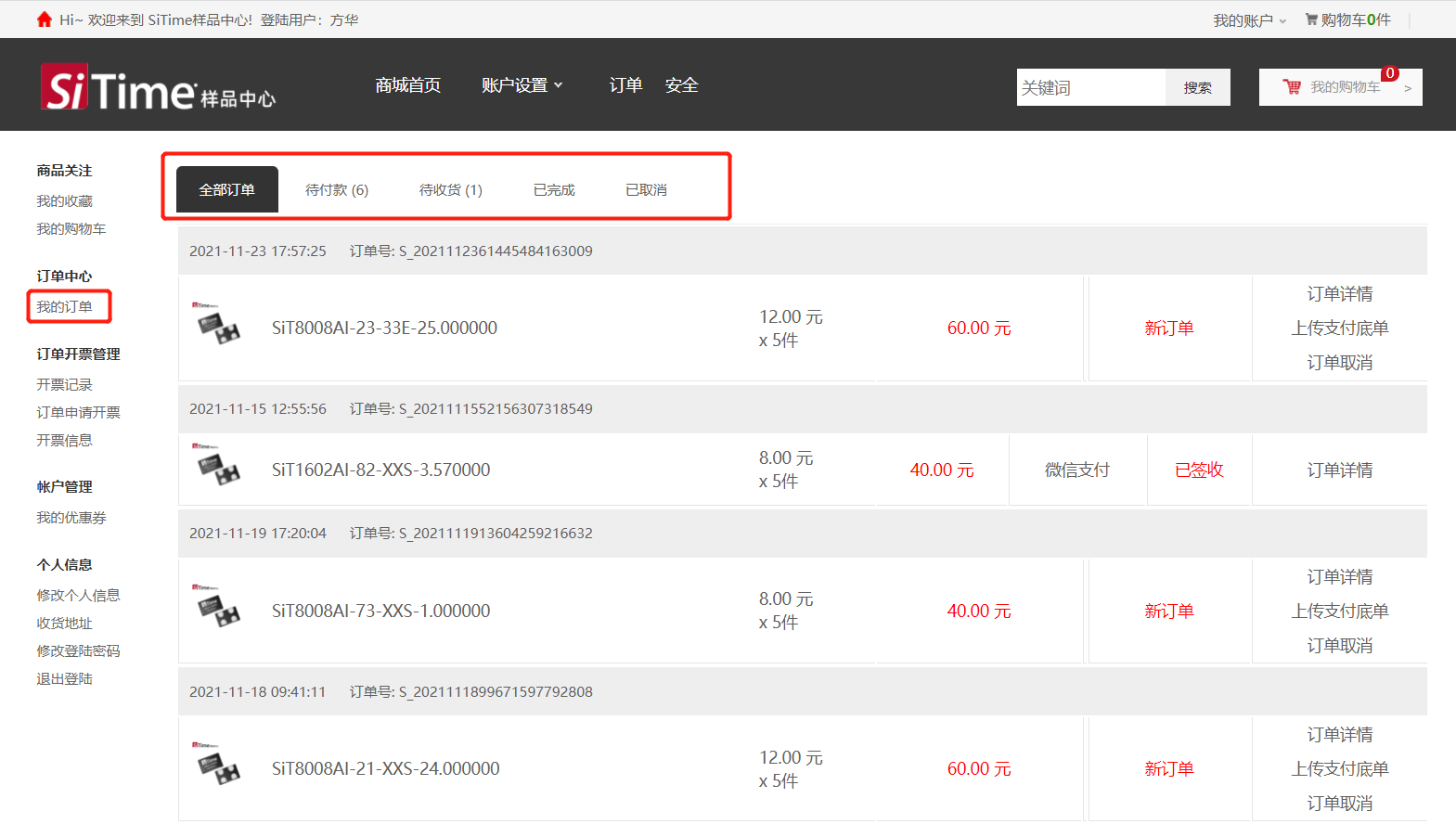Open 修改登陆密码 in sidebar
Viewport: 1456px width, 824px height.
coord(79,651)
